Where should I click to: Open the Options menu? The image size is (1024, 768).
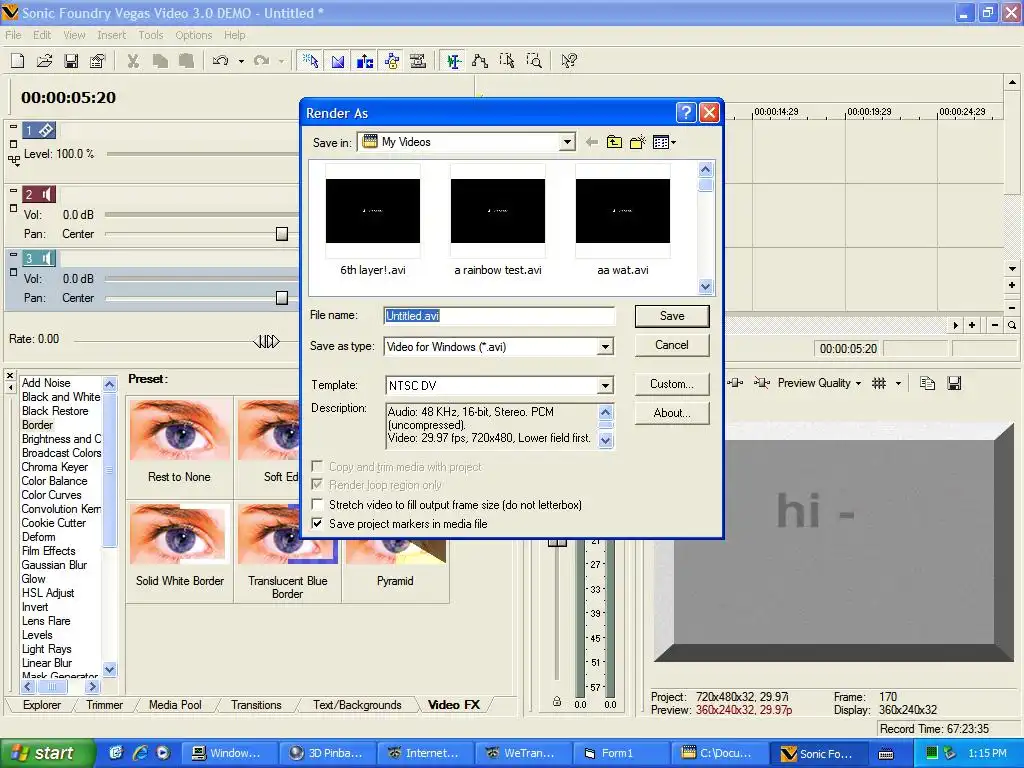tap(193, 35)
